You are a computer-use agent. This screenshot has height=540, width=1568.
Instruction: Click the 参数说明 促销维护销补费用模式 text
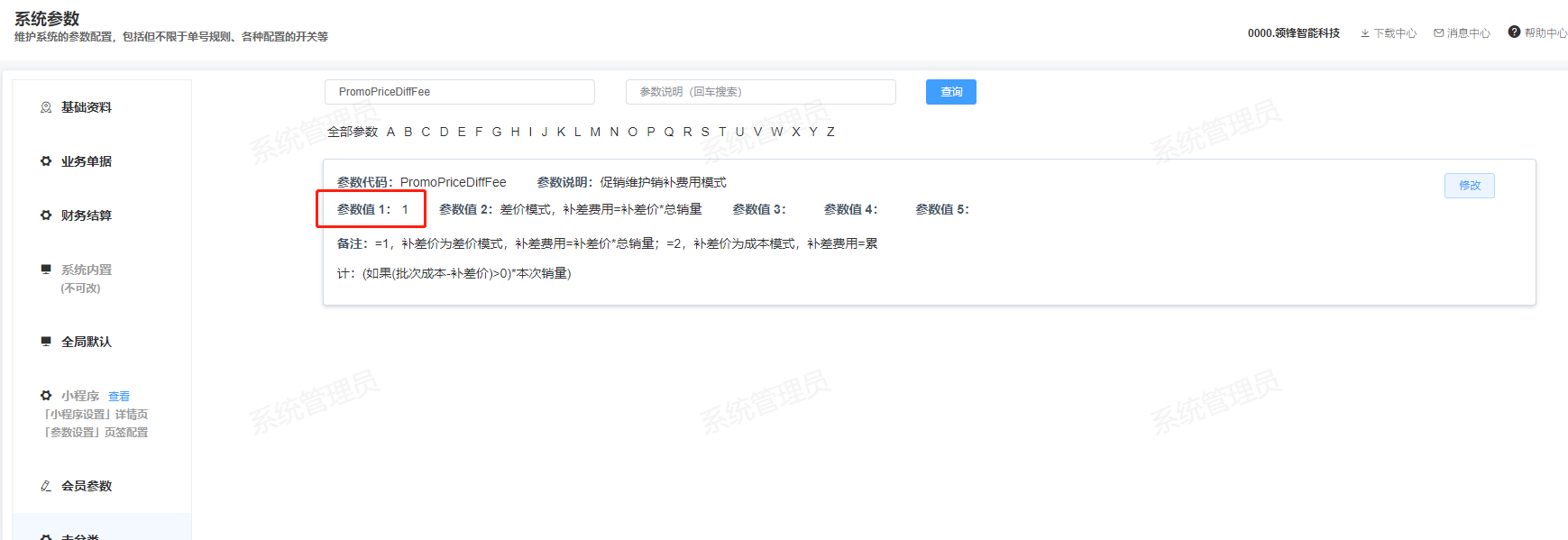(632, 182)
